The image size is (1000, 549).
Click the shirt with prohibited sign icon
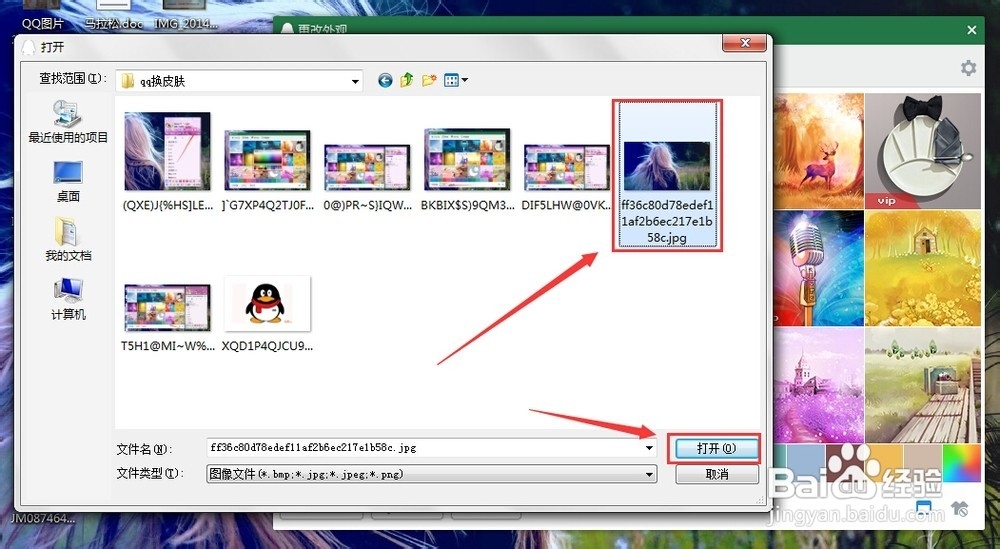click(x=960, y=508)
